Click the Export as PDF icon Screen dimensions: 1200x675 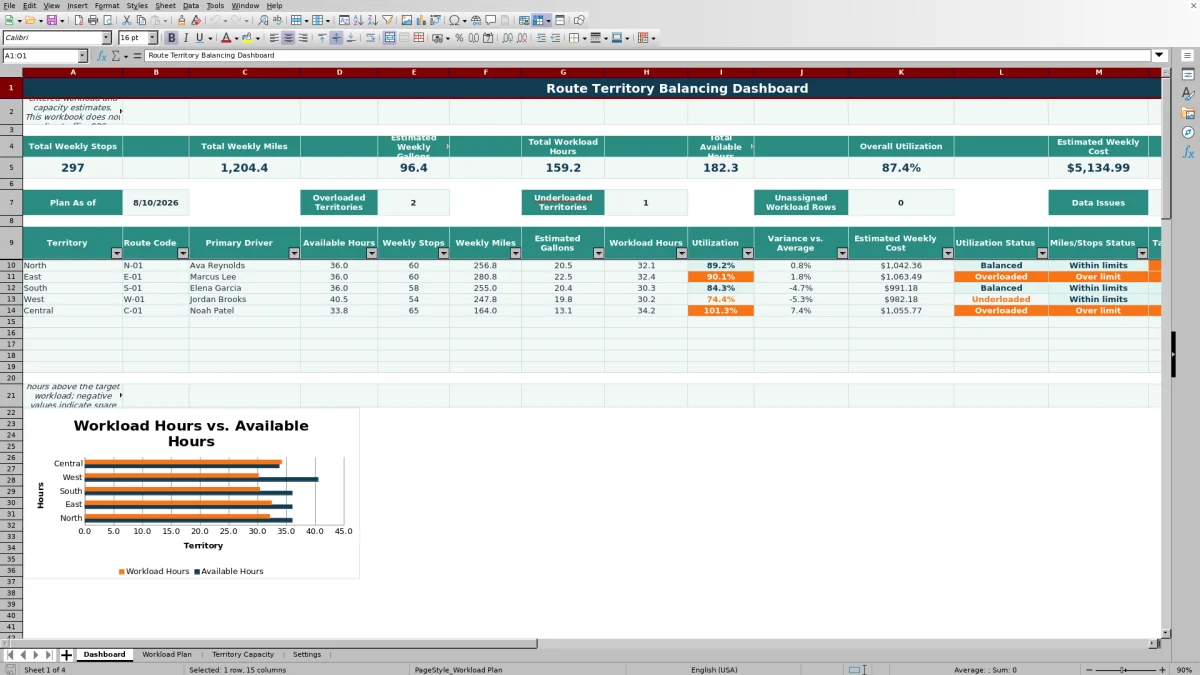point(77,20)
